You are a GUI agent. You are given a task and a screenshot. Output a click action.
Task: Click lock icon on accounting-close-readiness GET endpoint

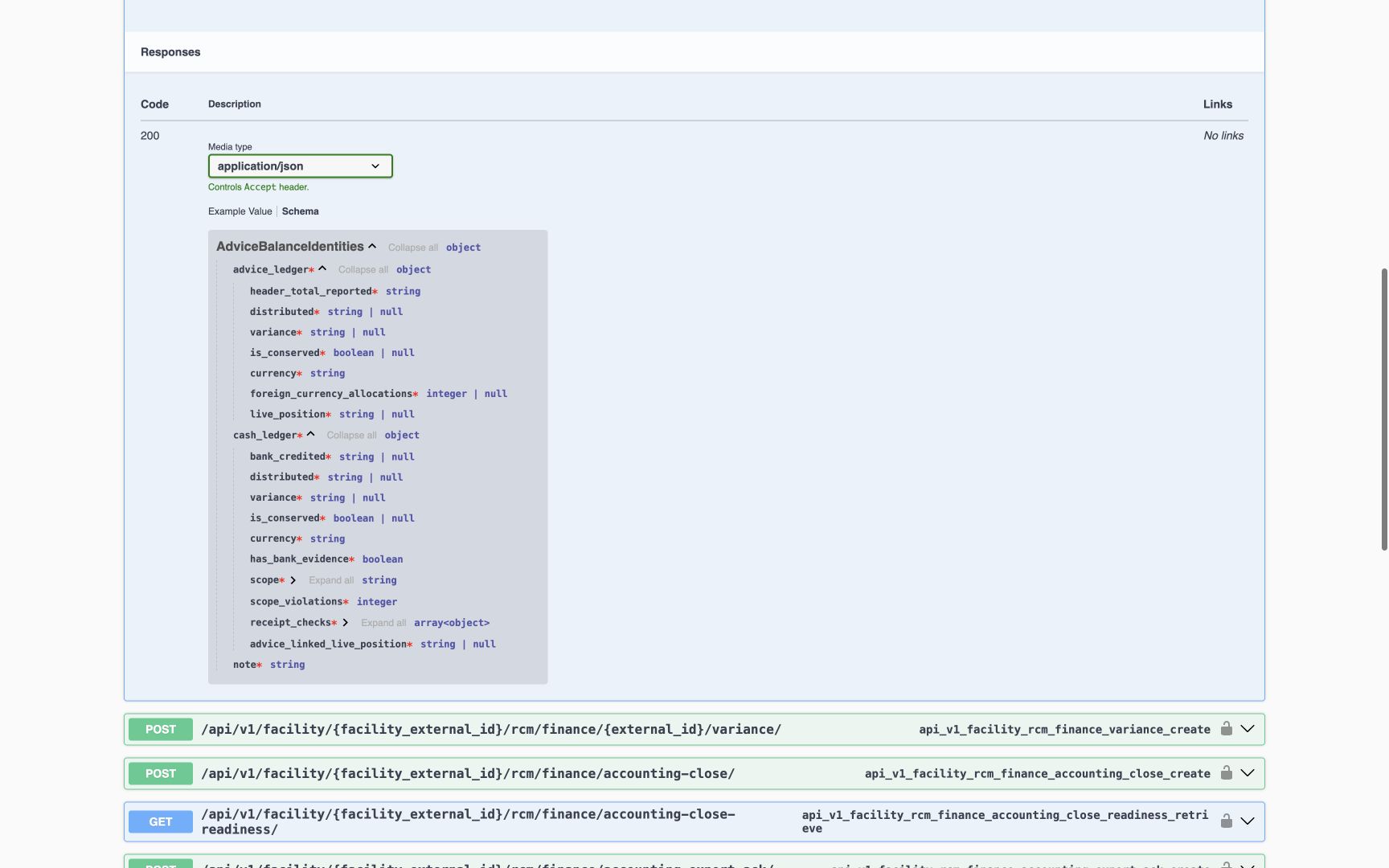pos(1227,821)
